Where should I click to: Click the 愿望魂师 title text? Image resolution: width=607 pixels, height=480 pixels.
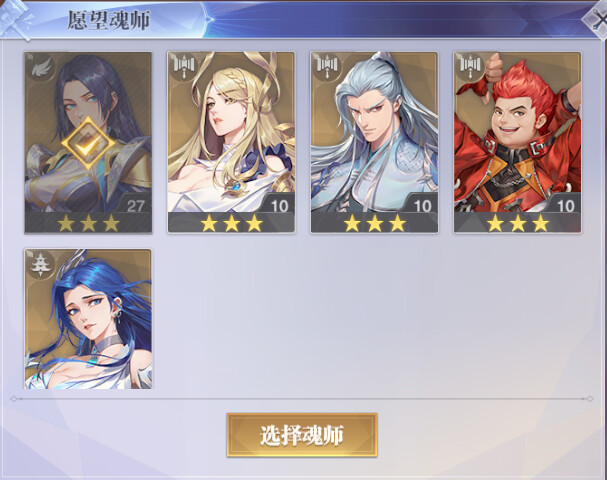[x=109, y=20]
